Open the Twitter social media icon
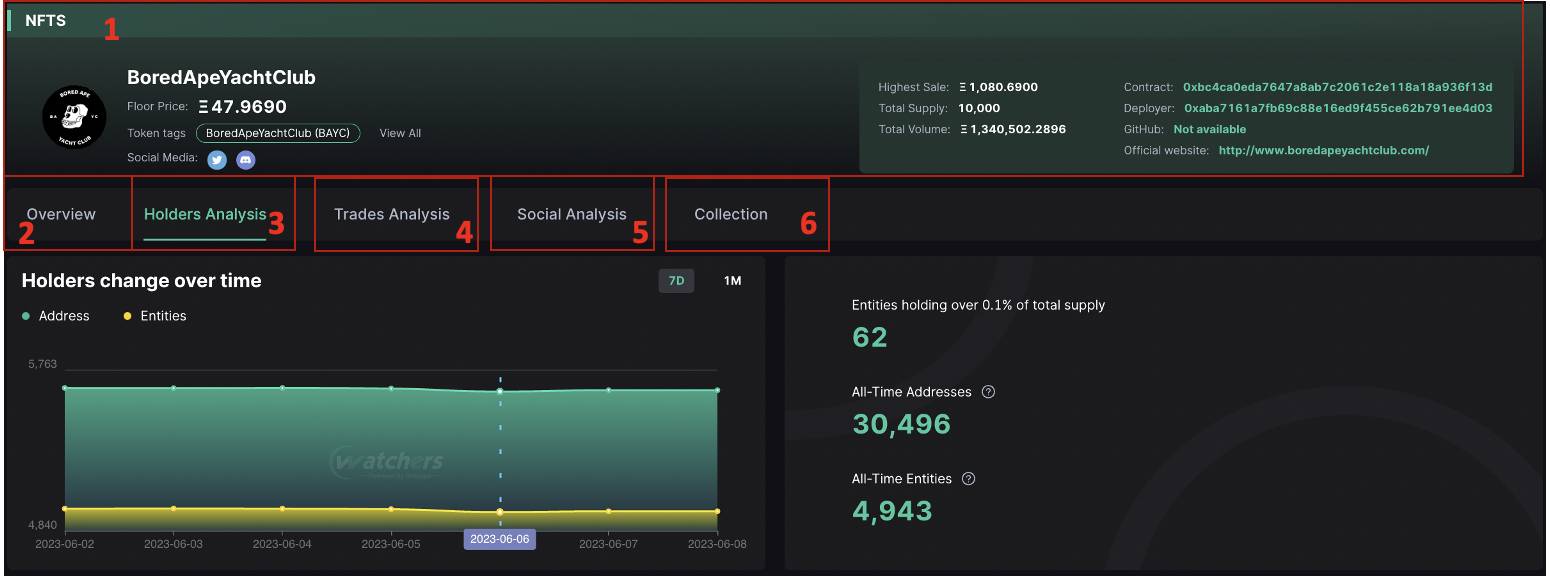The height and width of the screenshot is (578, 1550). pyautogui.click(x=217, y=159)
